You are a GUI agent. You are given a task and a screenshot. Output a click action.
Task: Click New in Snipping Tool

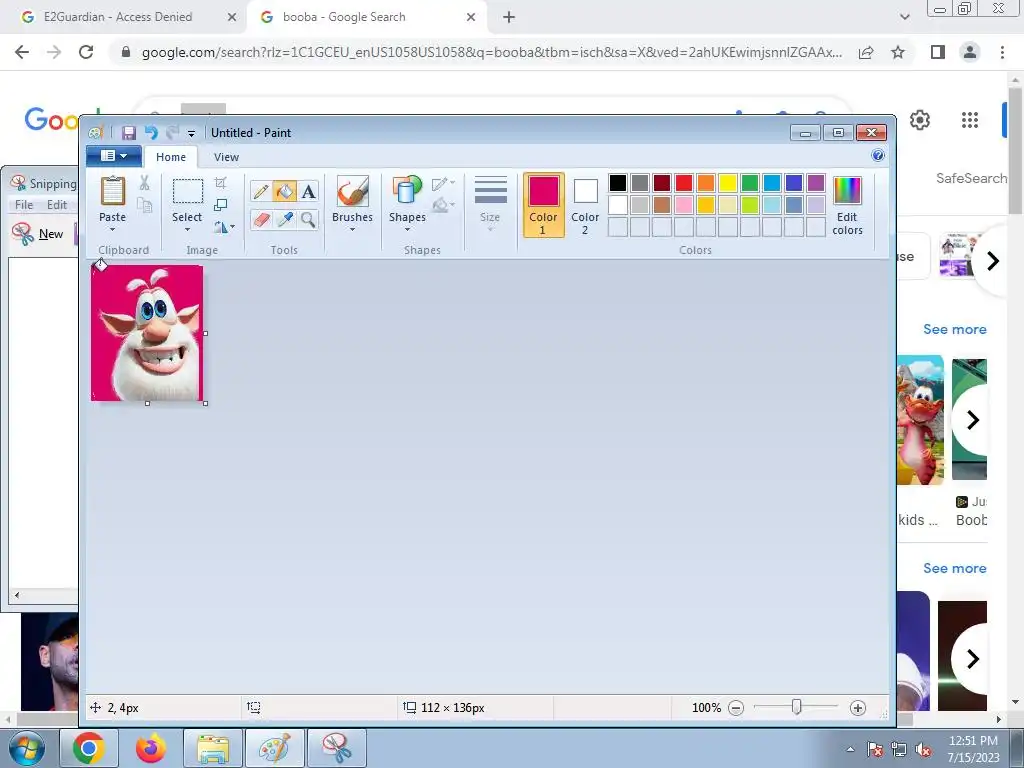pos(40,234)
